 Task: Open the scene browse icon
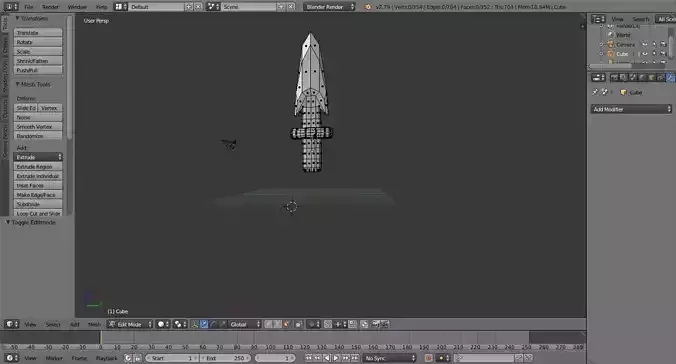pyautogui.click(x=213, y=7)
